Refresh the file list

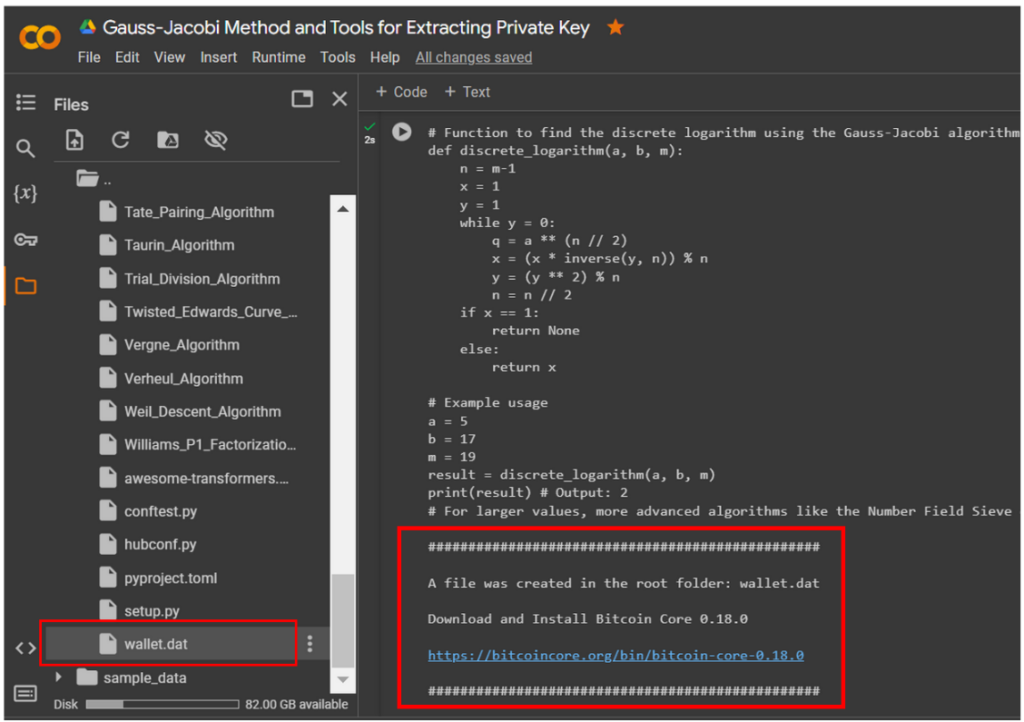point(120,140)
